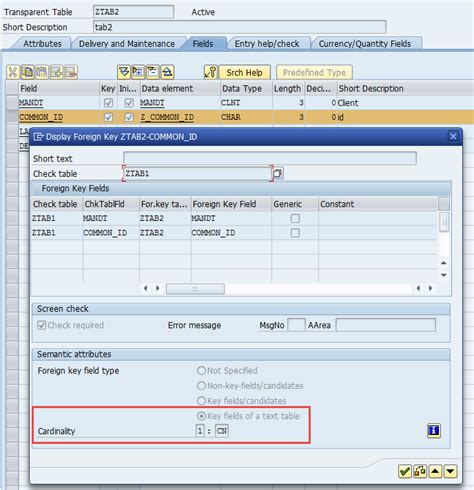Click the Cut icon in fields toolbar
This screenshot has width=474, height=490.
(13, 72)
